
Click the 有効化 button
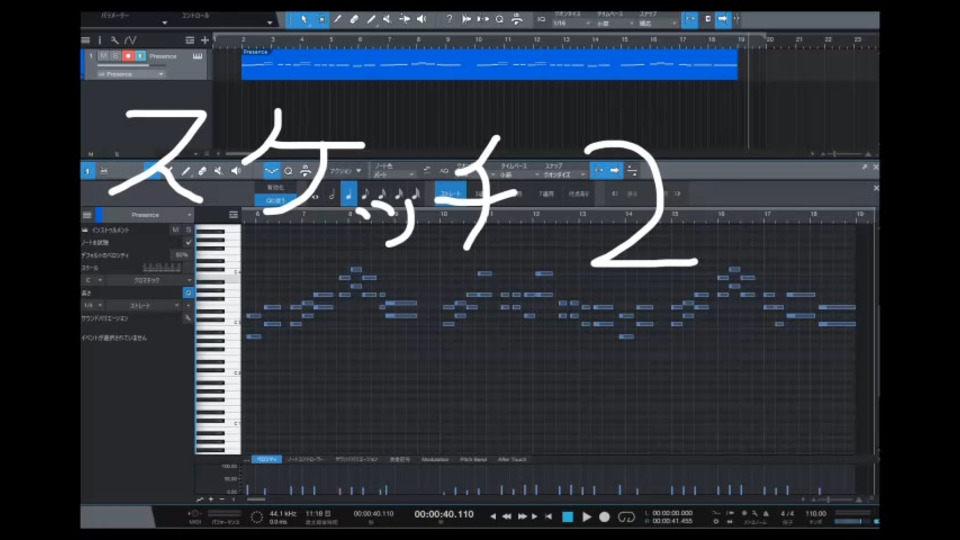pos(276,187)
